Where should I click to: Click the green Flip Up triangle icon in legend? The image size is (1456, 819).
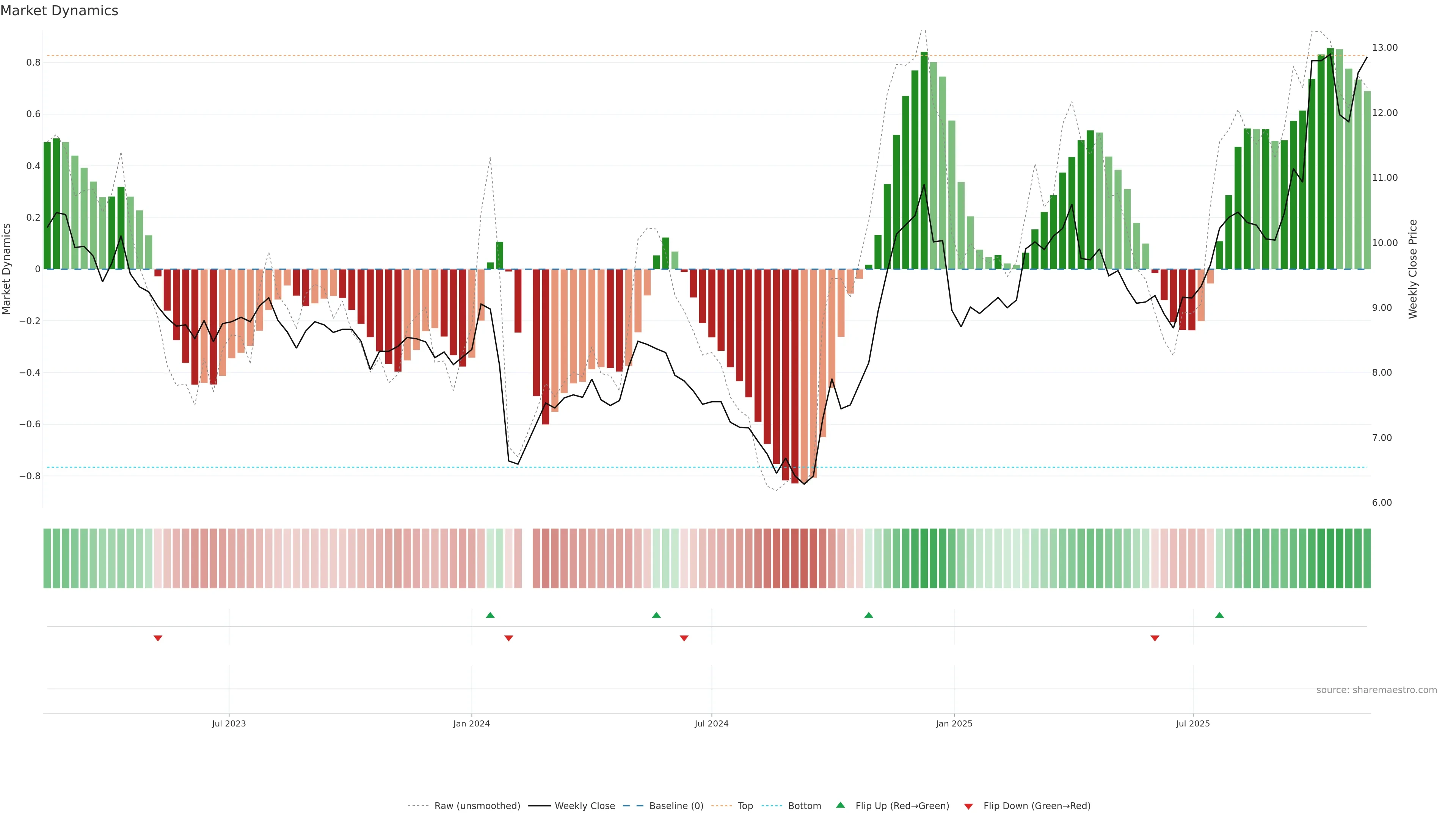pyautogui.click(x=841, y=805)
